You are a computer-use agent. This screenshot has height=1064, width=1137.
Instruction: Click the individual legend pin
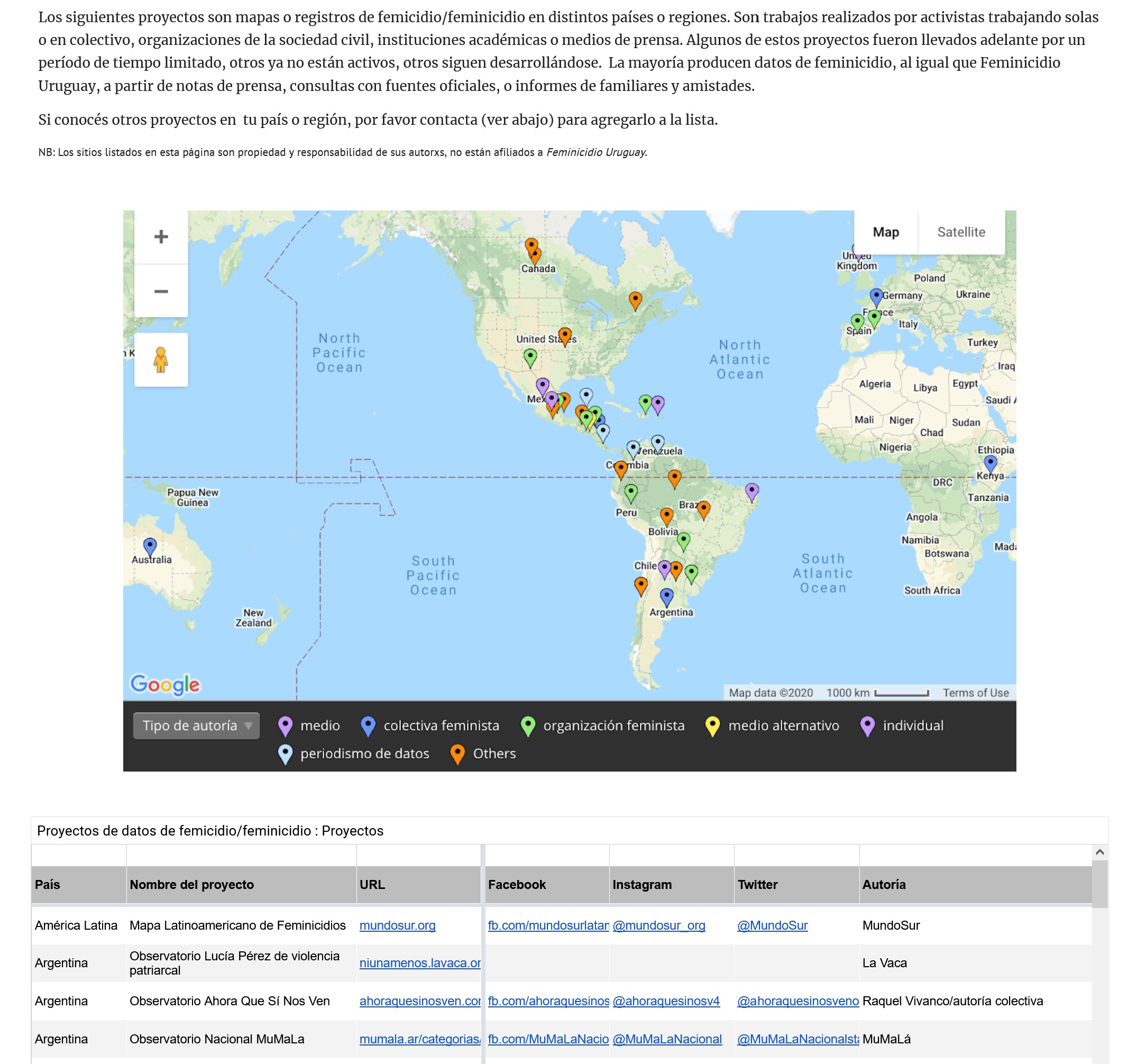(x=868, y=727)
